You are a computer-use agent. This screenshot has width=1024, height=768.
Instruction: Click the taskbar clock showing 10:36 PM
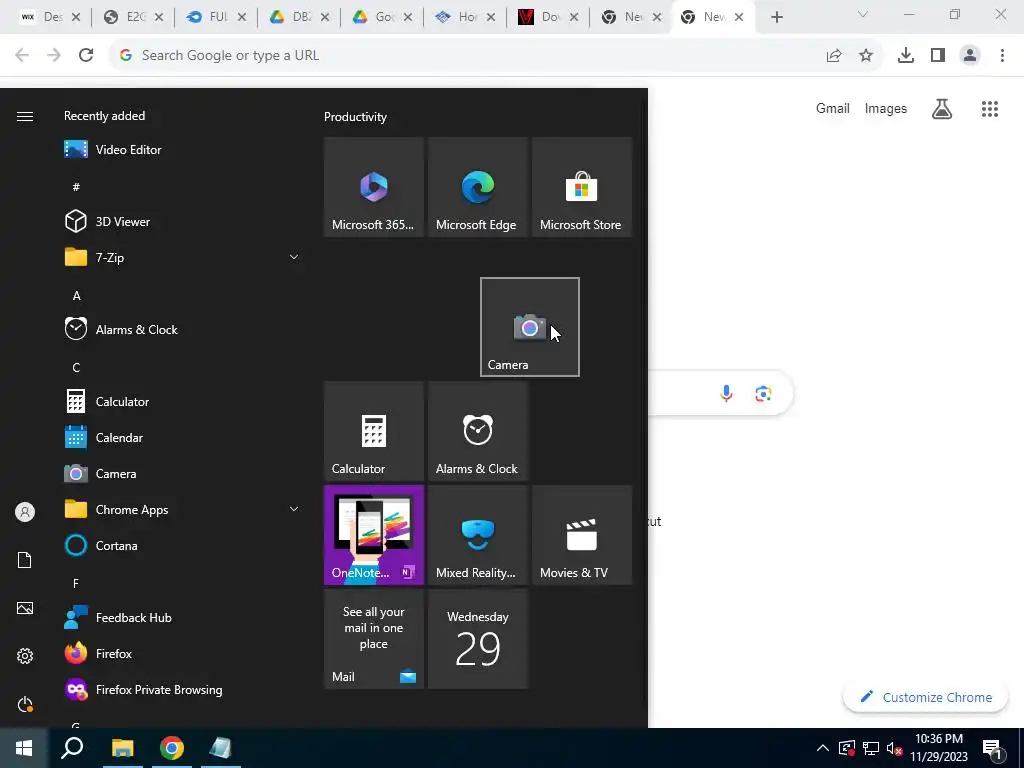tap(939, 748)
